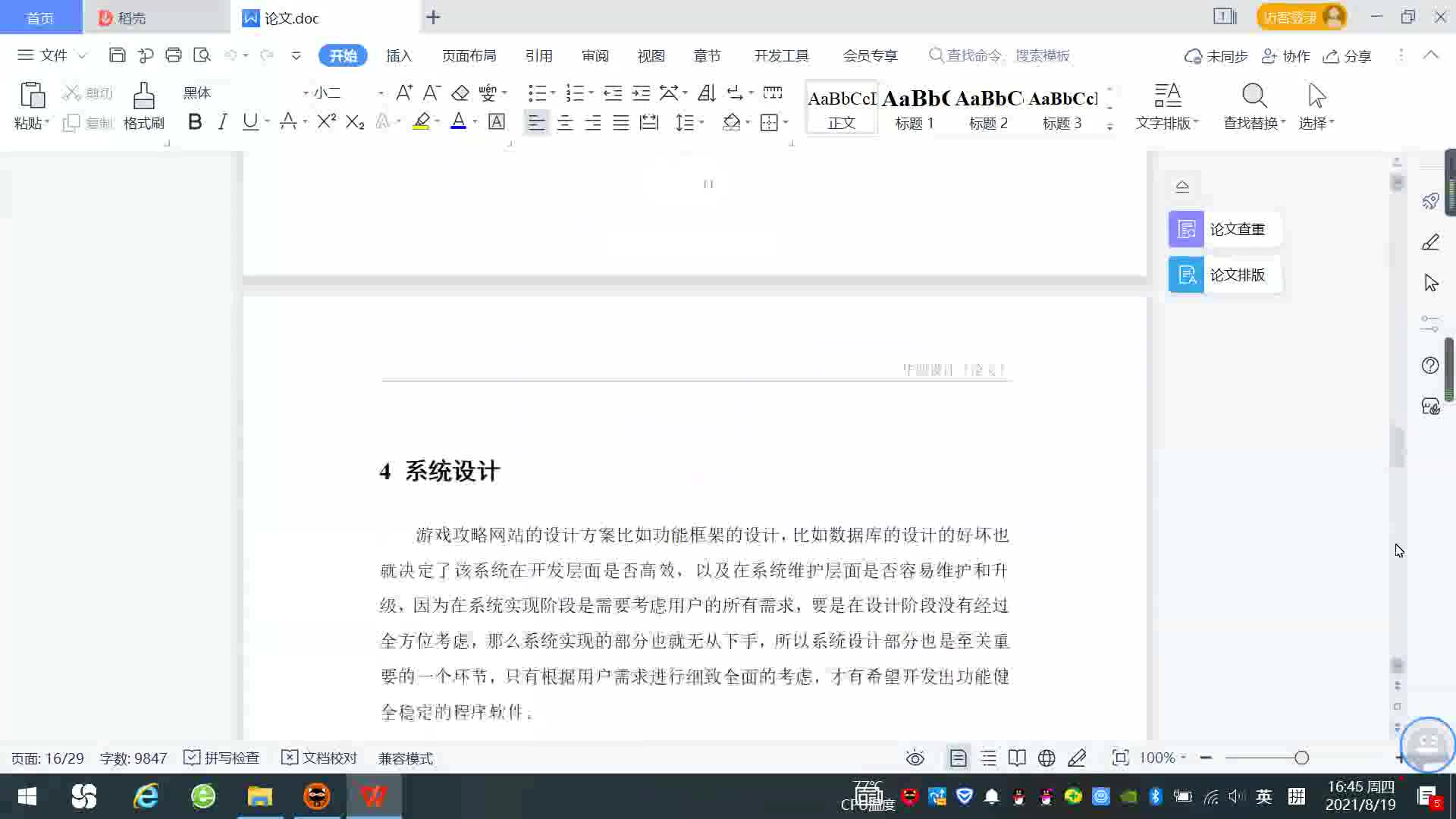Expand bullet list dropdown arrow
The image size is (1456, 819).
coord(553,93)
